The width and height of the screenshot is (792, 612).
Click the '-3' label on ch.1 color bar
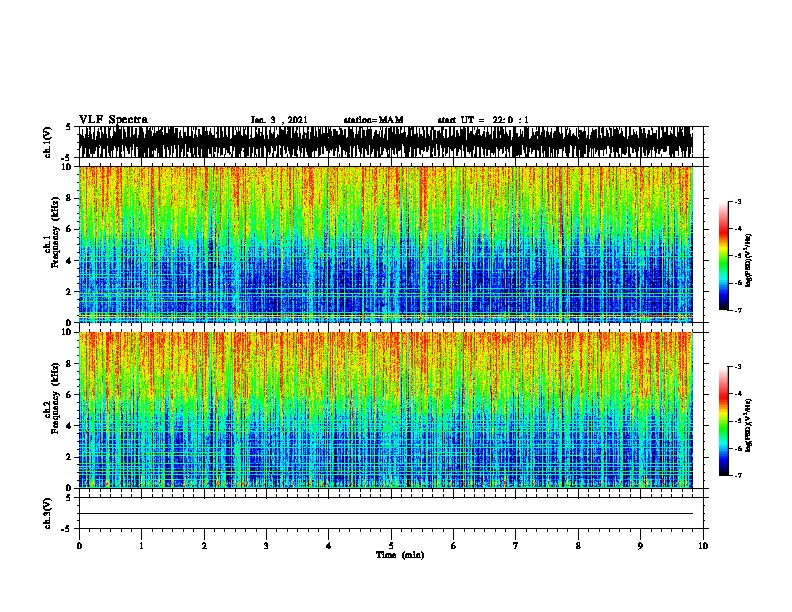point(737,201)
